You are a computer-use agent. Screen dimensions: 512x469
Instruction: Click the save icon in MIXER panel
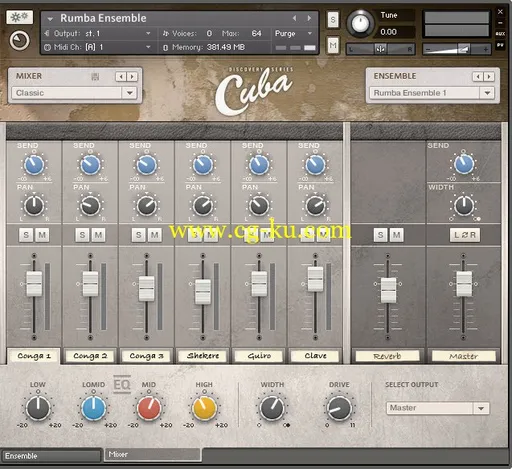click(x=95, y=77)
